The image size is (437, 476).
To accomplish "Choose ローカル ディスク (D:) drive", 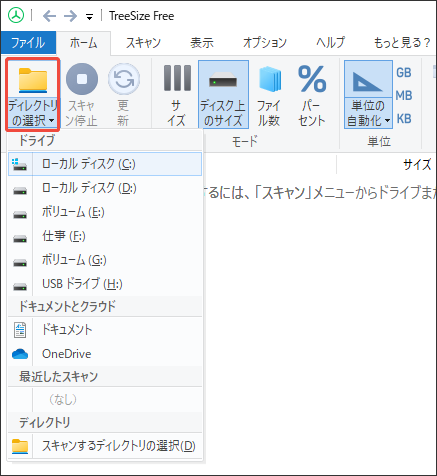I will [105, 188].
